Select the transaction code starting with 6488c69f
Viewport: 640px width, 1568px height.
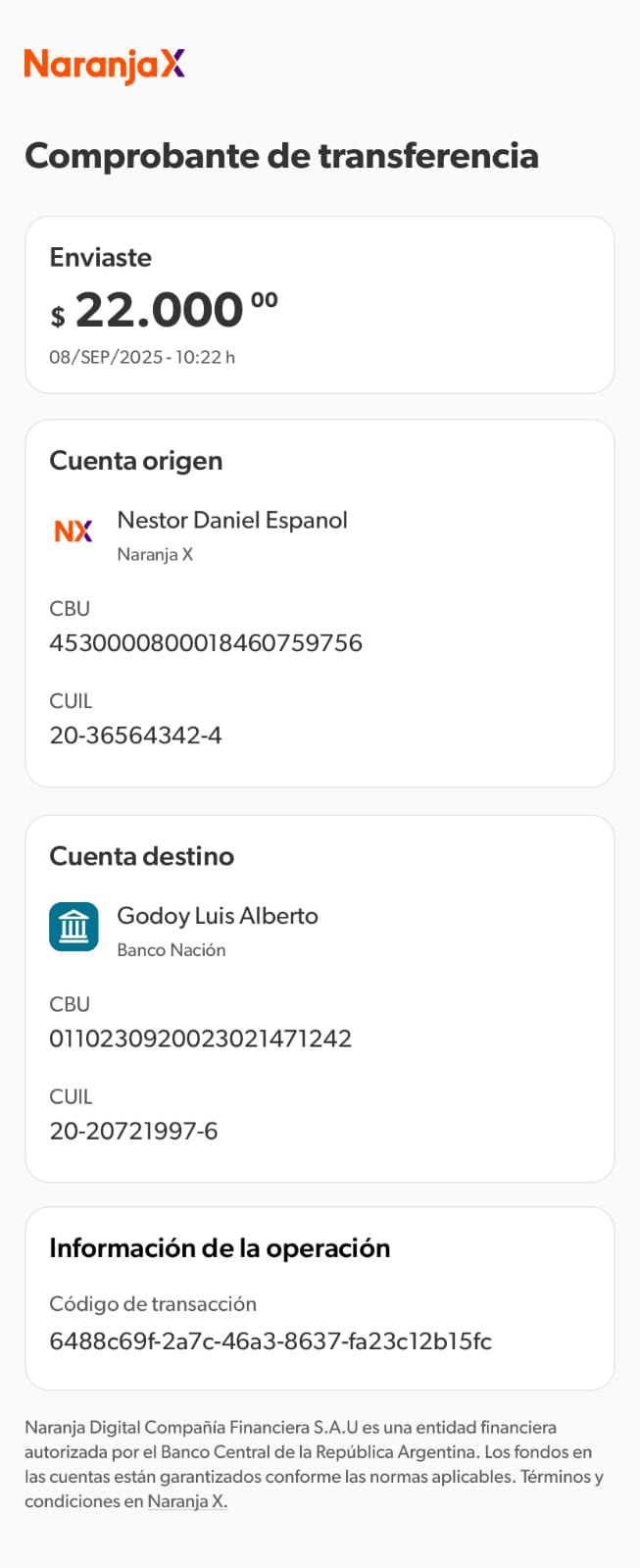coord(271,1341)
